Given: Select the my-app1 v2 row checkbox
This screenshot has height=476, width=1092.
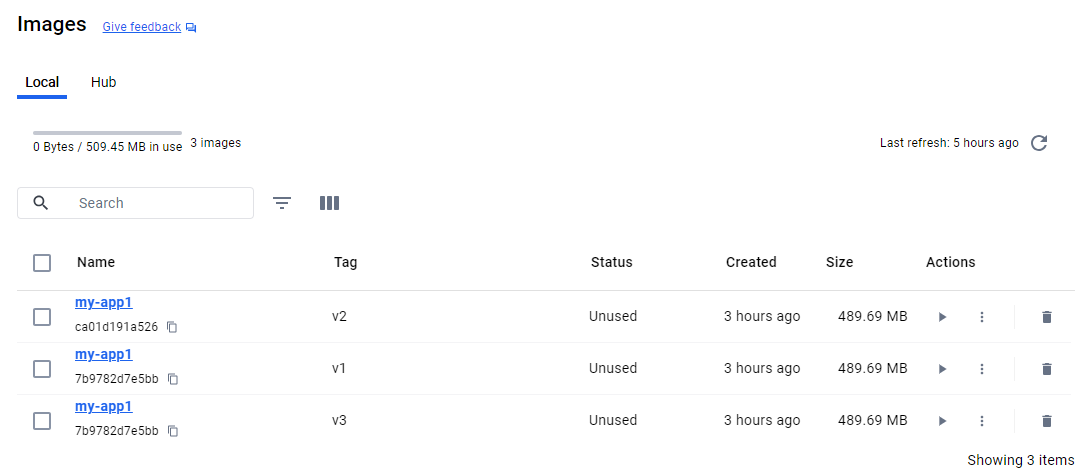Looking at the screenshot, I should pyautogui.click(x=42, y=317).
